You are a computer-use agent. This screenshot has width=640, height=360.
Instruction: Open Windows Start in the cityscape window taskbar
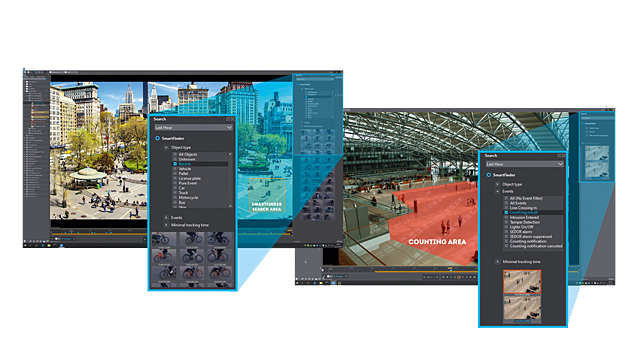tap(25, 245)
